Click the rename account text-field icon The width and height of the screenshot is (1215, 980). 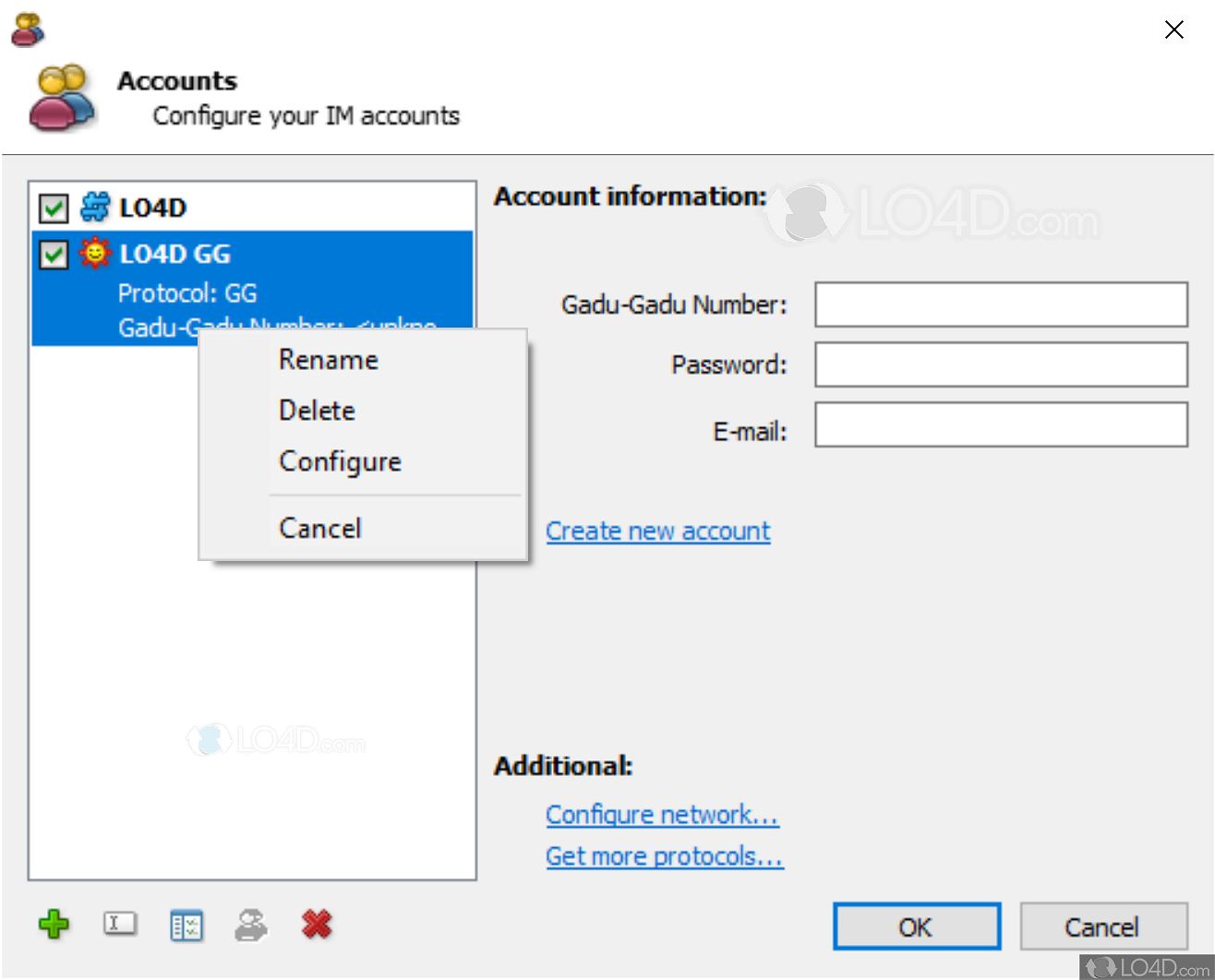120,924
